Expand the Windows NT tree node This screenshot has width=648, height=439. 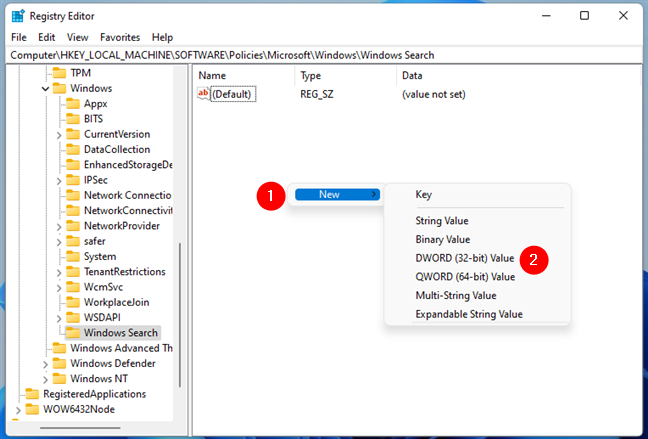pyautogui.click(x=45, y=379)
